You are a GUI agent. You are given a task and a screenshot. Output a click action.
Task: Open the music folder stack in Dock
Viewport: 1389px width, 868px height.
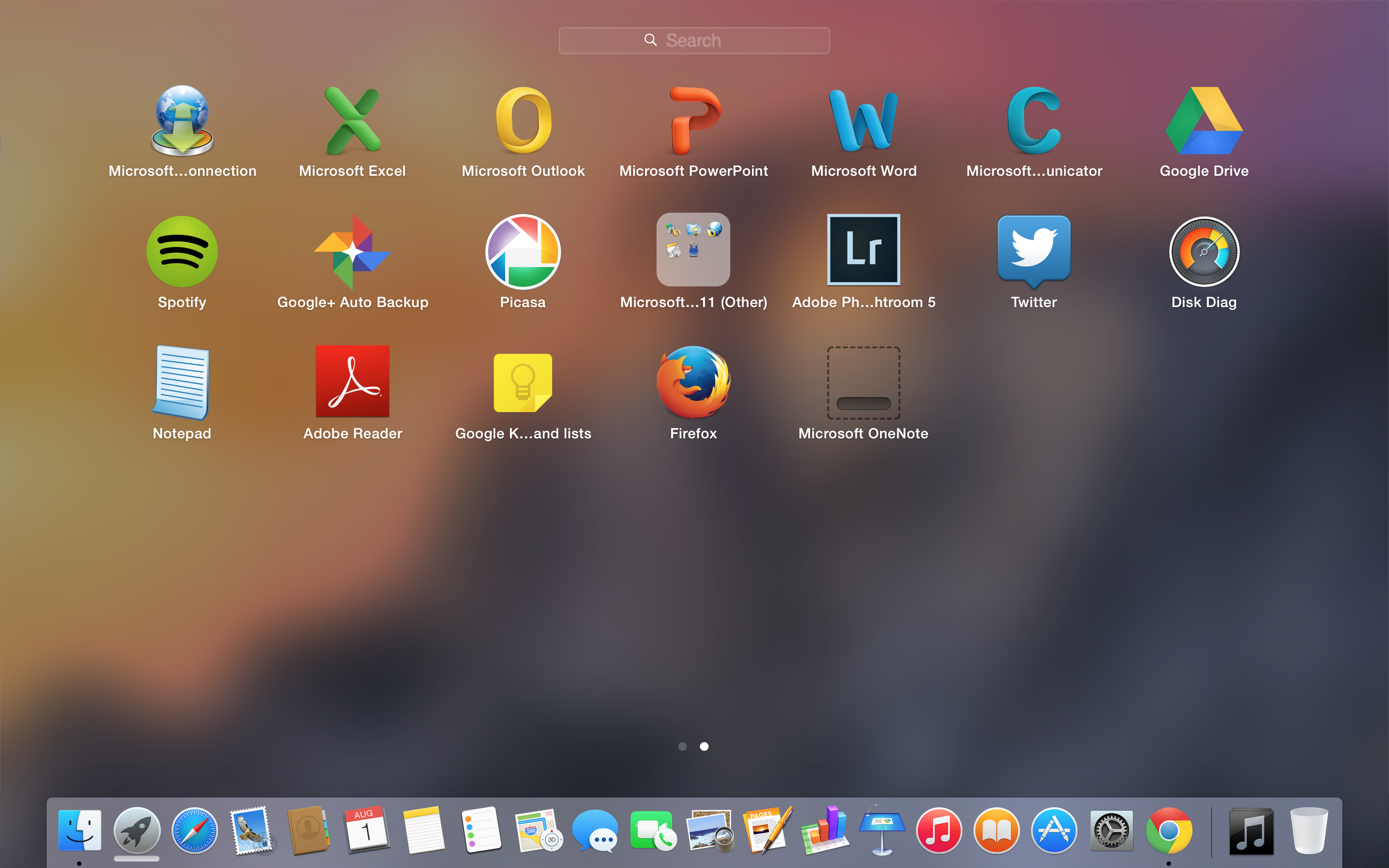pyautogui.click(x=1252, y=830)
